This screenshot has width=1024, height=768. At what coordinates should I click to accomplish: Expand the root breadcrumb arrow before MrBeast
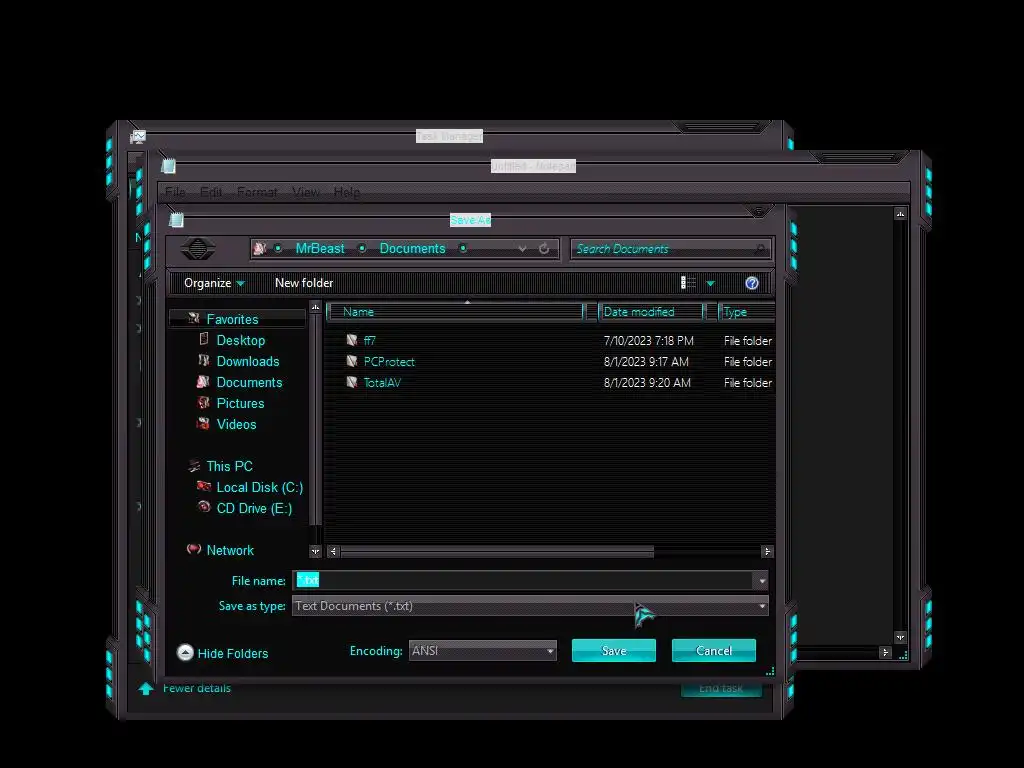[x=278, y=249]
